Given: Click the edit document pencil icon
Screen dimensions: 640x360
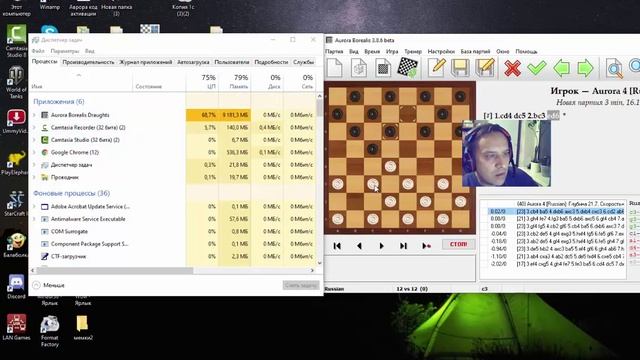Looking at the screenshot, I should (436, 68).
